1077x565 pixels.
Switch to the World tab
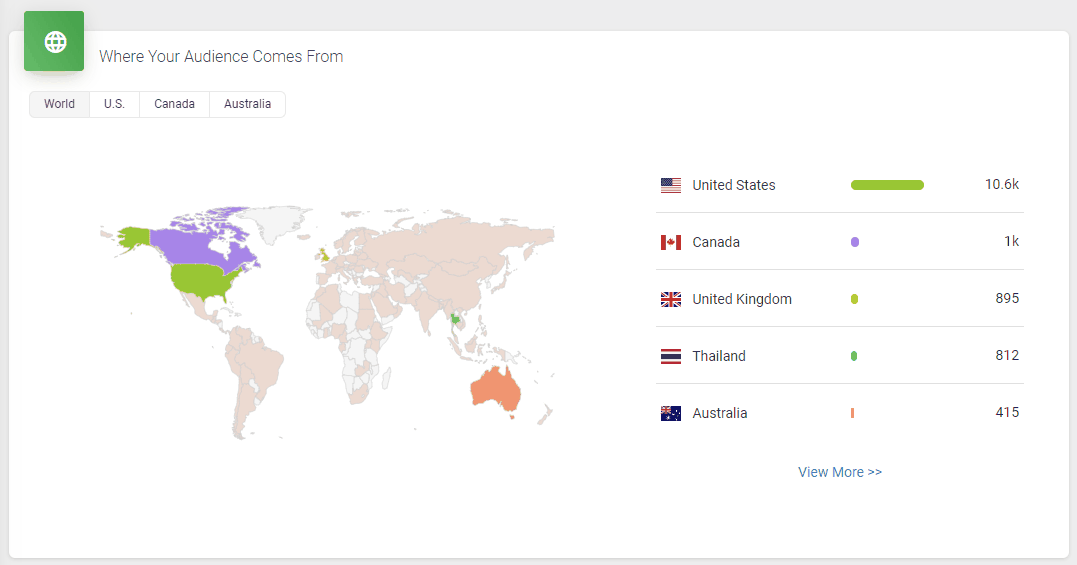click(x=60, y=104)
